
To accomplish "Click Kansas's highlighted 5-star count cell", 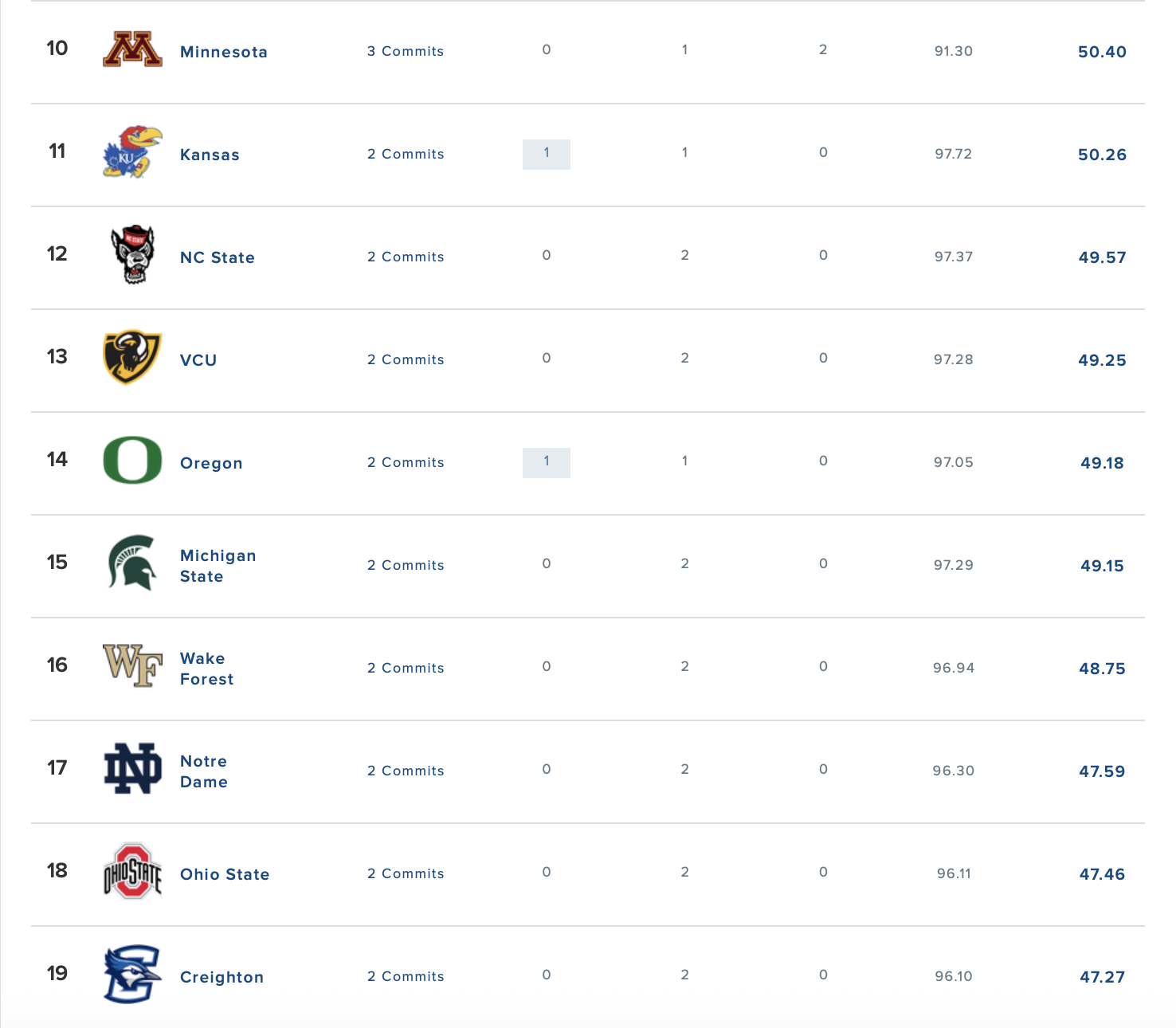I will pos(546,154).
